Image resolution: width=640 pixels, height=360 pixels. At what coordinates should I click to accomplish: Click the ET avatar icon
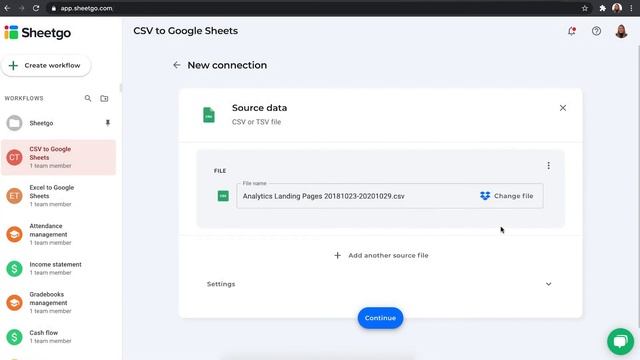pos(14,196)
